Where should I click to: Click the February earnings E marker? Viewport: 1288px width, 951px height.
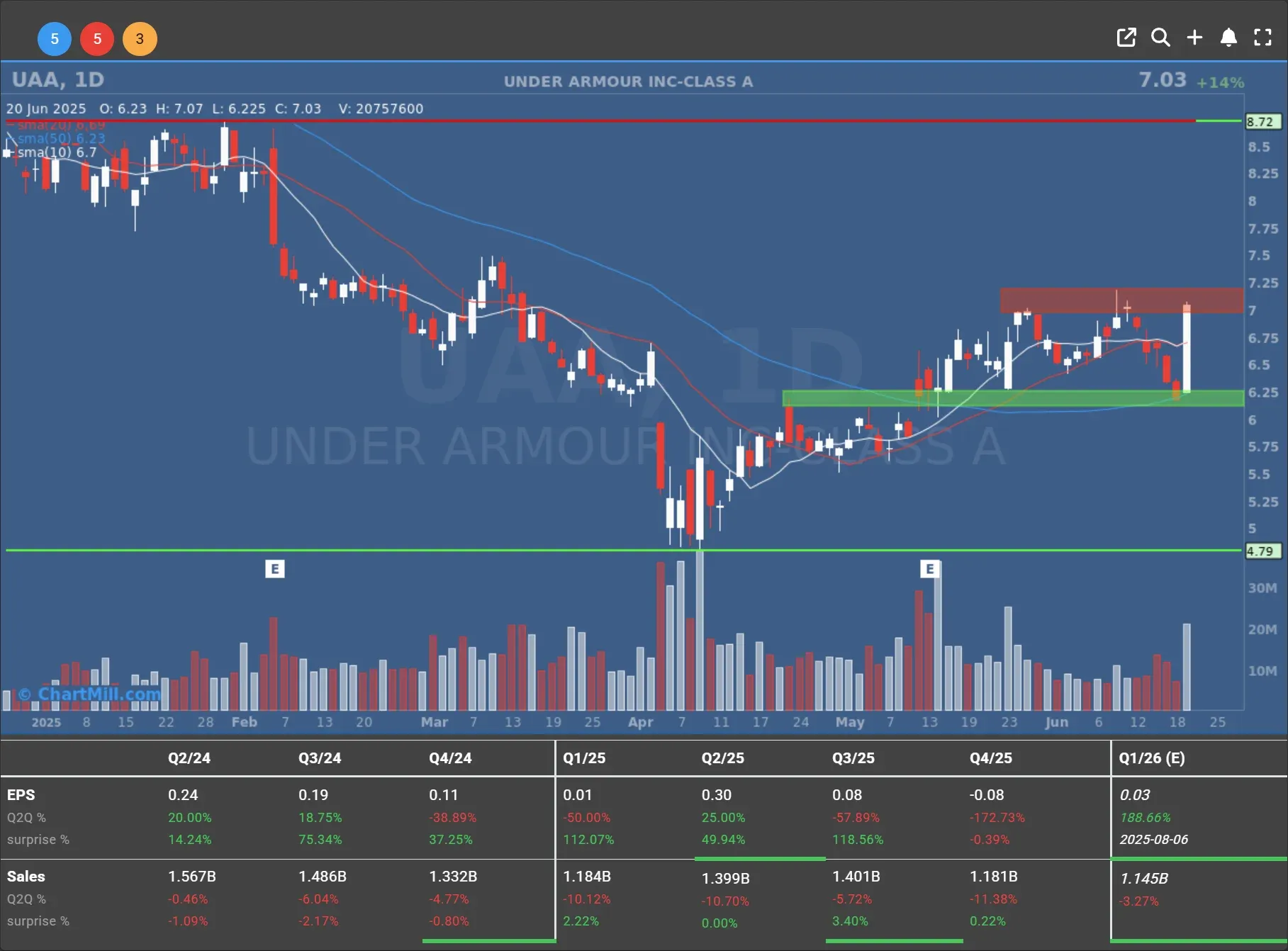pos(275,569)
